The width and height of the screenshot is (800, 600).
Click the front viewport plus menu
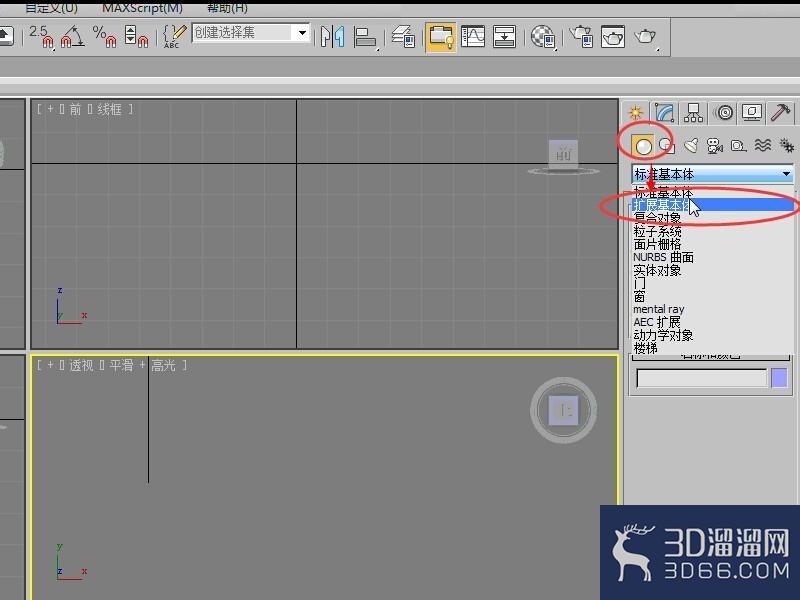click(x=50, y=109)
